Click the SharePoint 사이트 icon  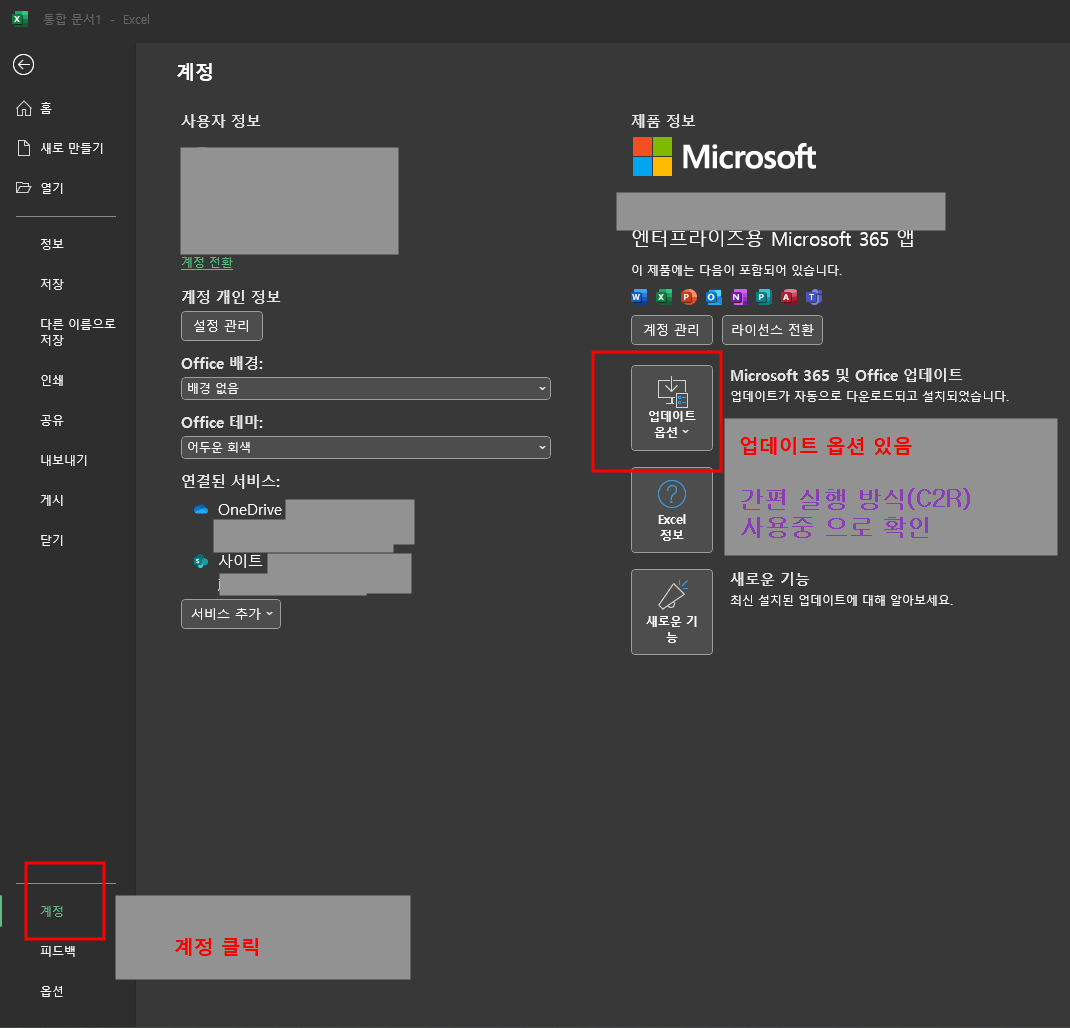(201, 561)
